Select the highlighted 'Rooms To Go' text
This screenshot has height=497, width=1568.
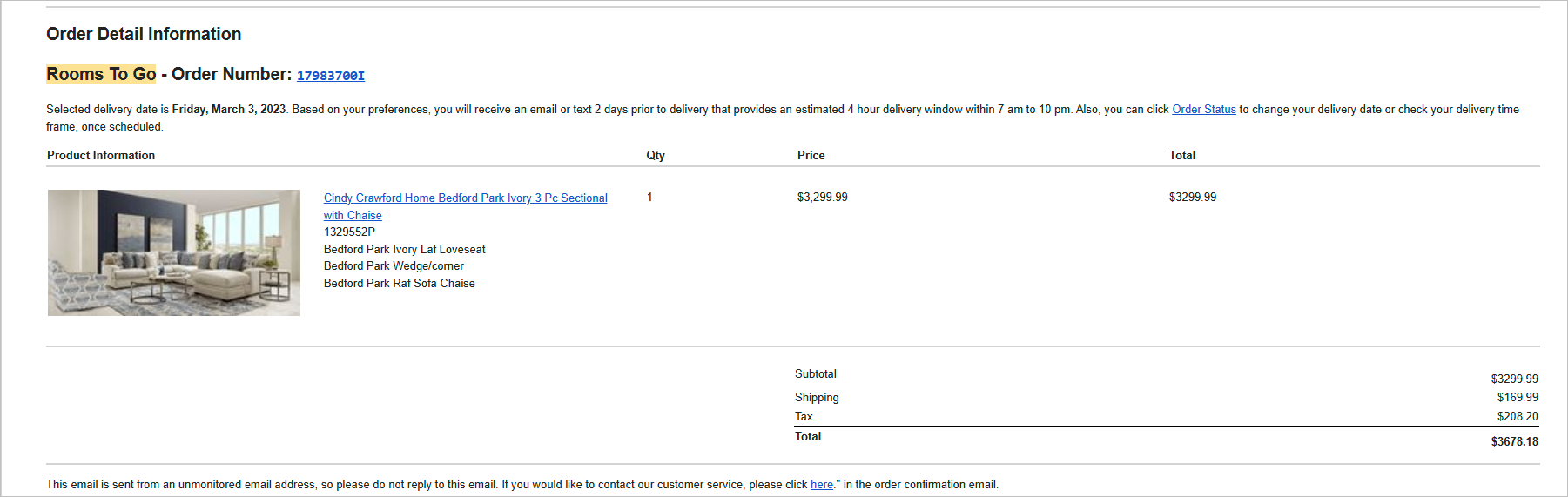(x=101, y=74)
